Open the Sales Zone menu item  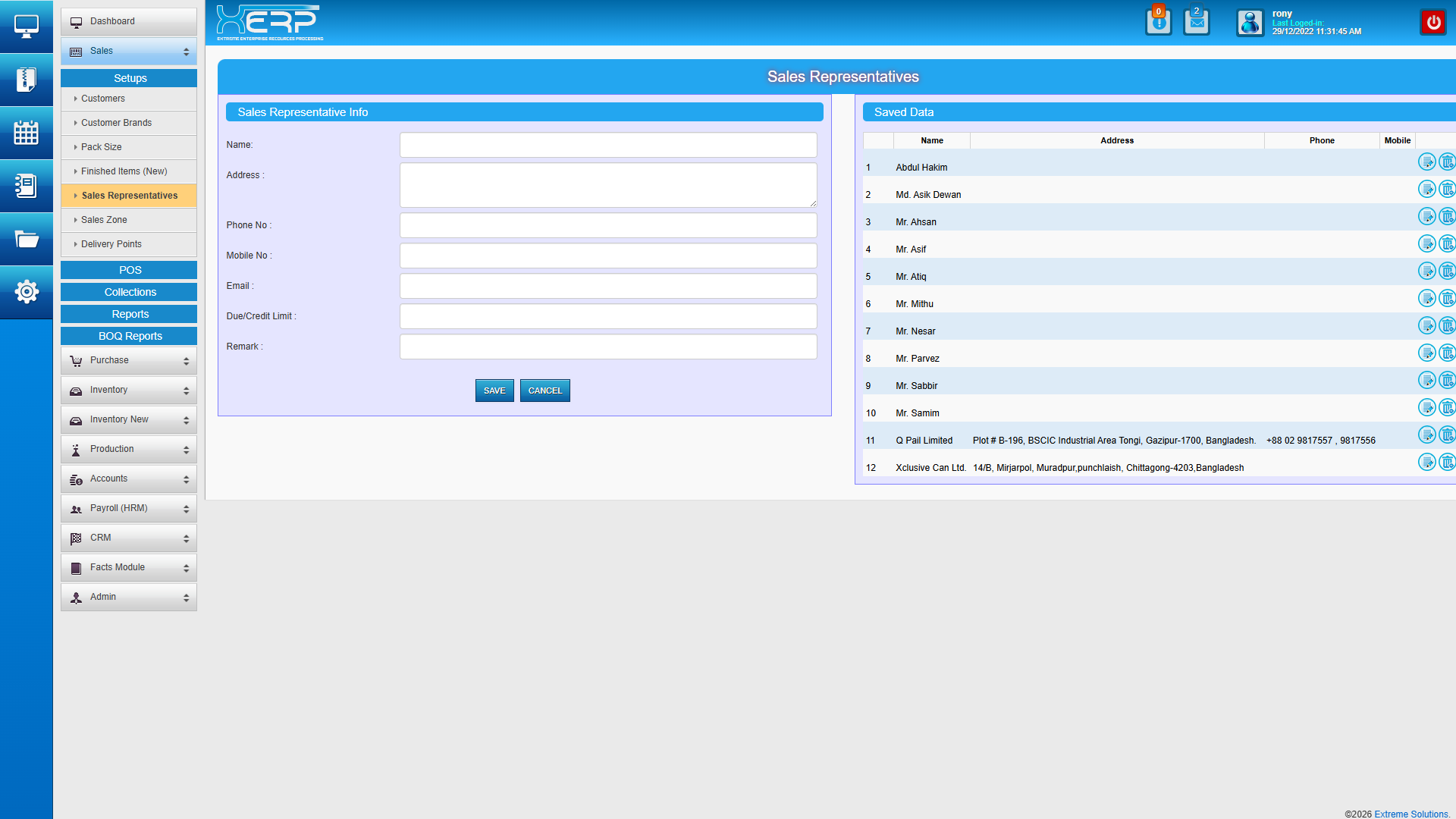[104, 220]
